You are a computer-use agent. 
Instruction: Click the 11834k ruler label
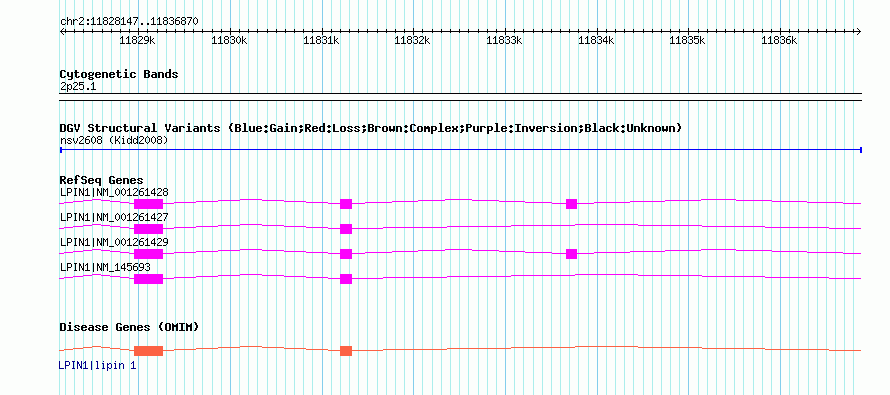coord(597,40)
